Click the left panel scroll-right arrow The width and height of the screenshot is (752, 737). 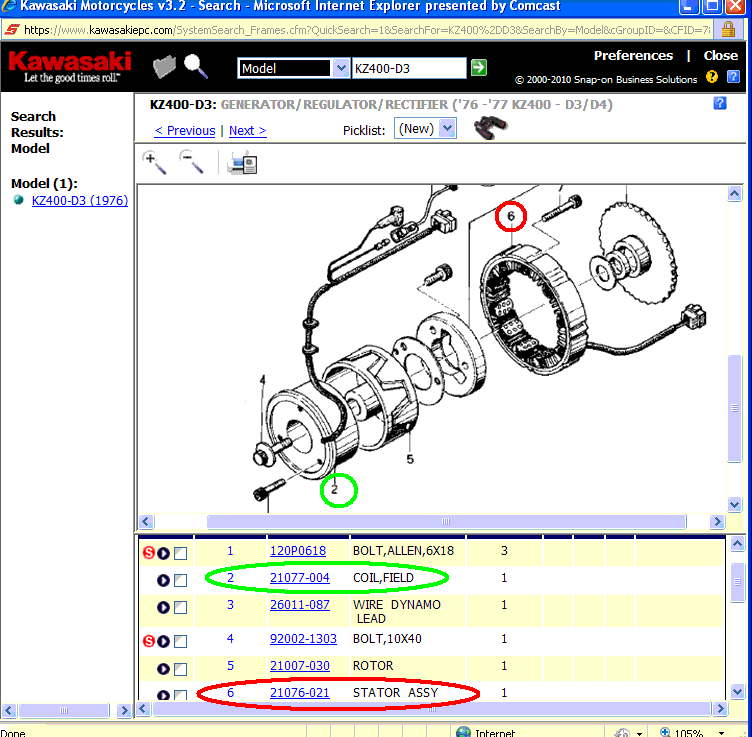click(124, 710)
